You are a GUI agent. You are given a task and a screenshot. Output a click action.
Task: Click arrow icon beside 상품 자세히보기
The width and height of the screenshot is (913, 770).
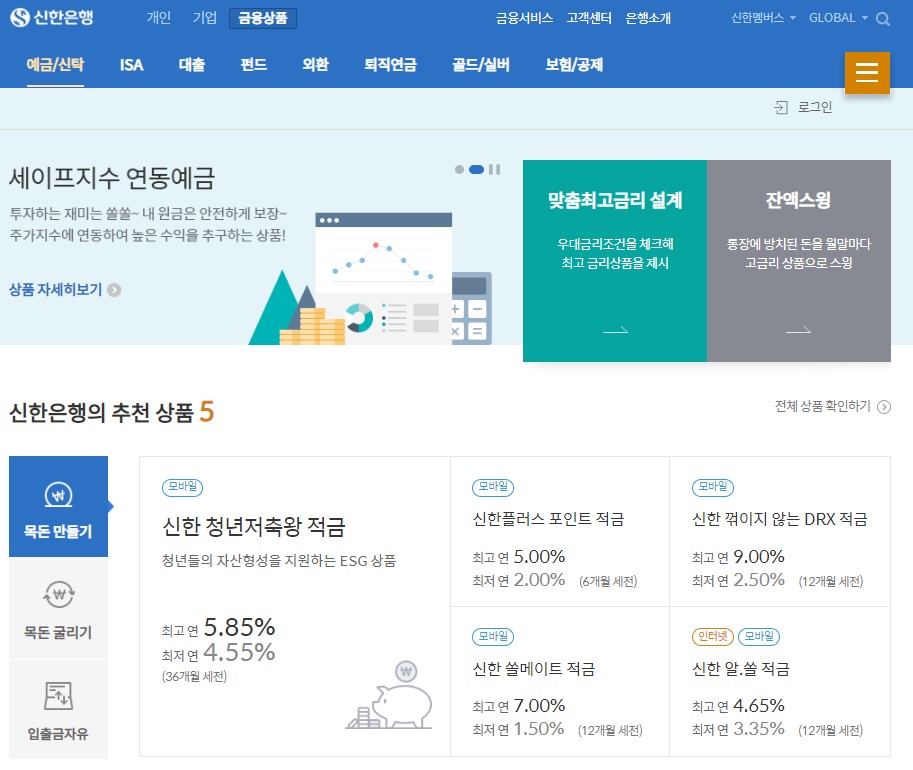[x=114, y=290]
